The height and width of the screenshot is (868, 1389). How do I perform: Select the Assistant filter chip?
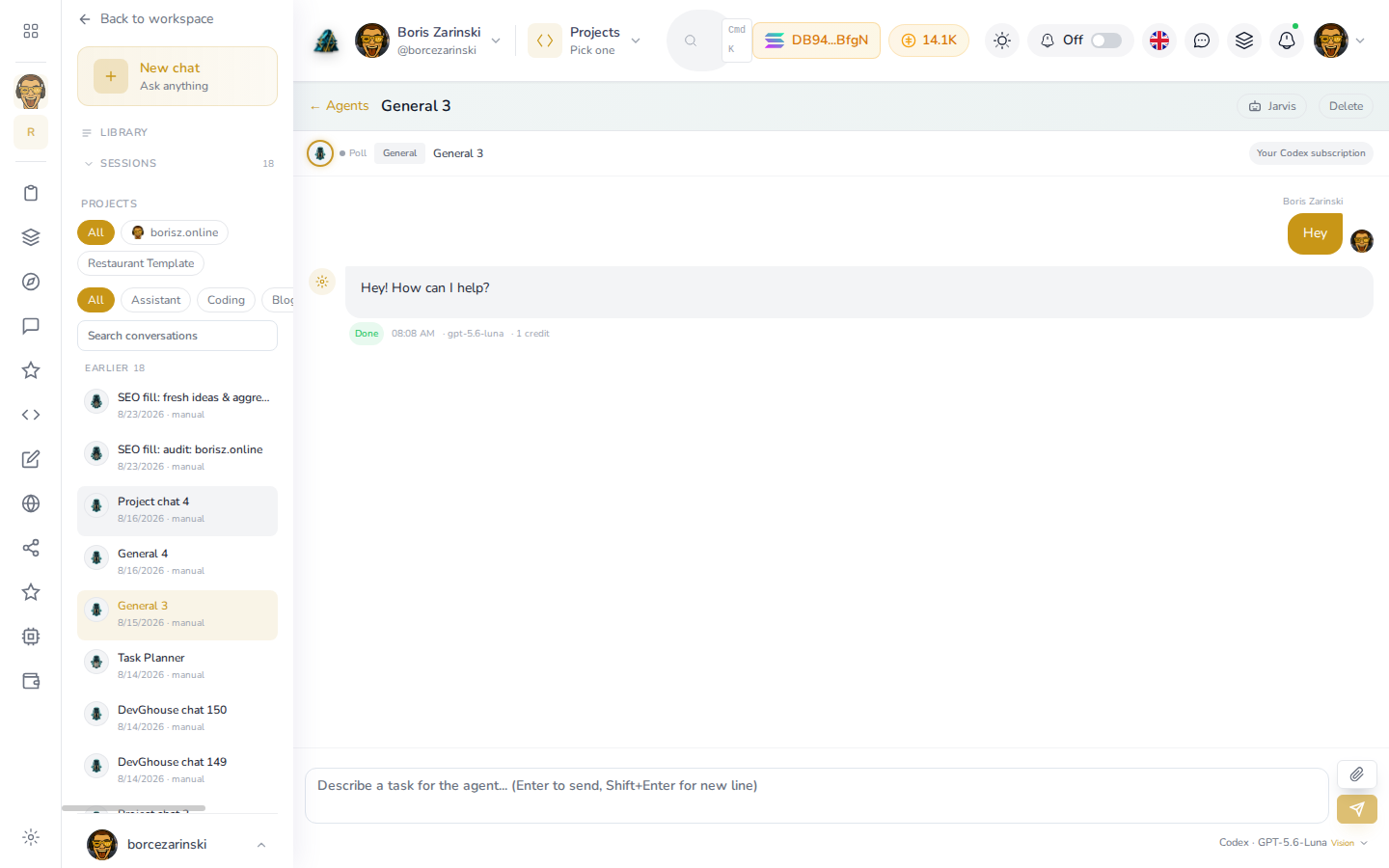pyautogui.click(x=155, y=300)
